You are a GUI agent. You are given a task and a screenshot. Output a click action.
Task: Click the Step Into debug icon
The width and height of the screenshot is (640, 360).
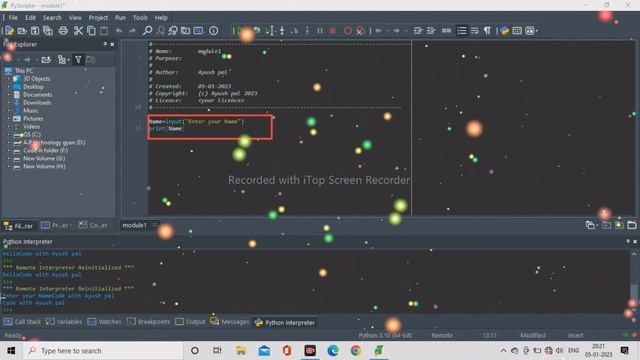(x=282, y=31)
